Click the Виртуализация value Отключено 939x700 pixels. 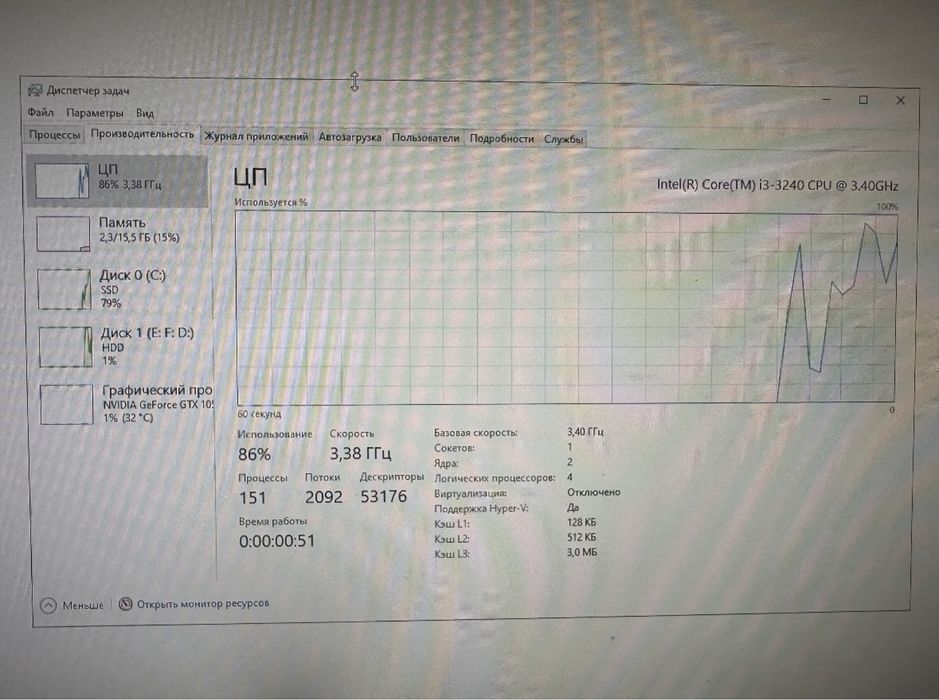[593, 492]
